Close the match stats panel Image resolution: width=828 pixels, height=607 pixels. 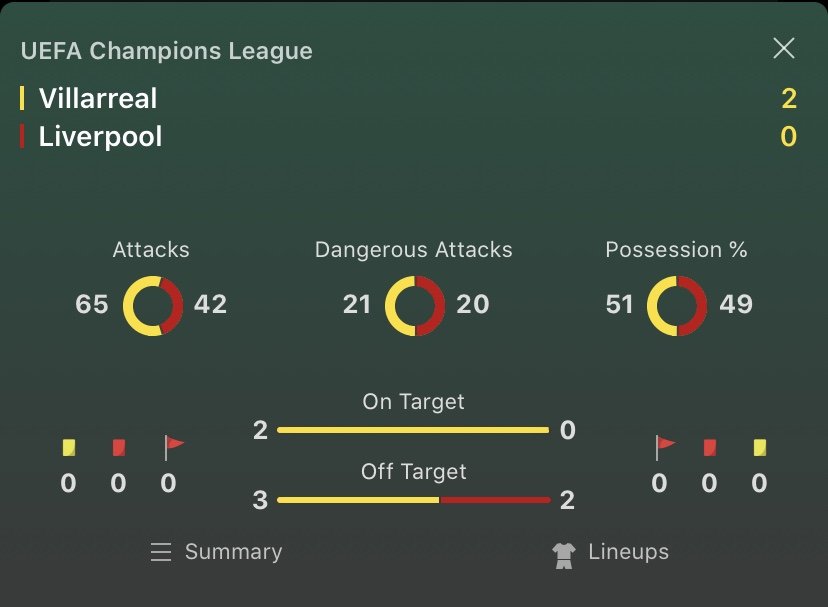point(784,49)
